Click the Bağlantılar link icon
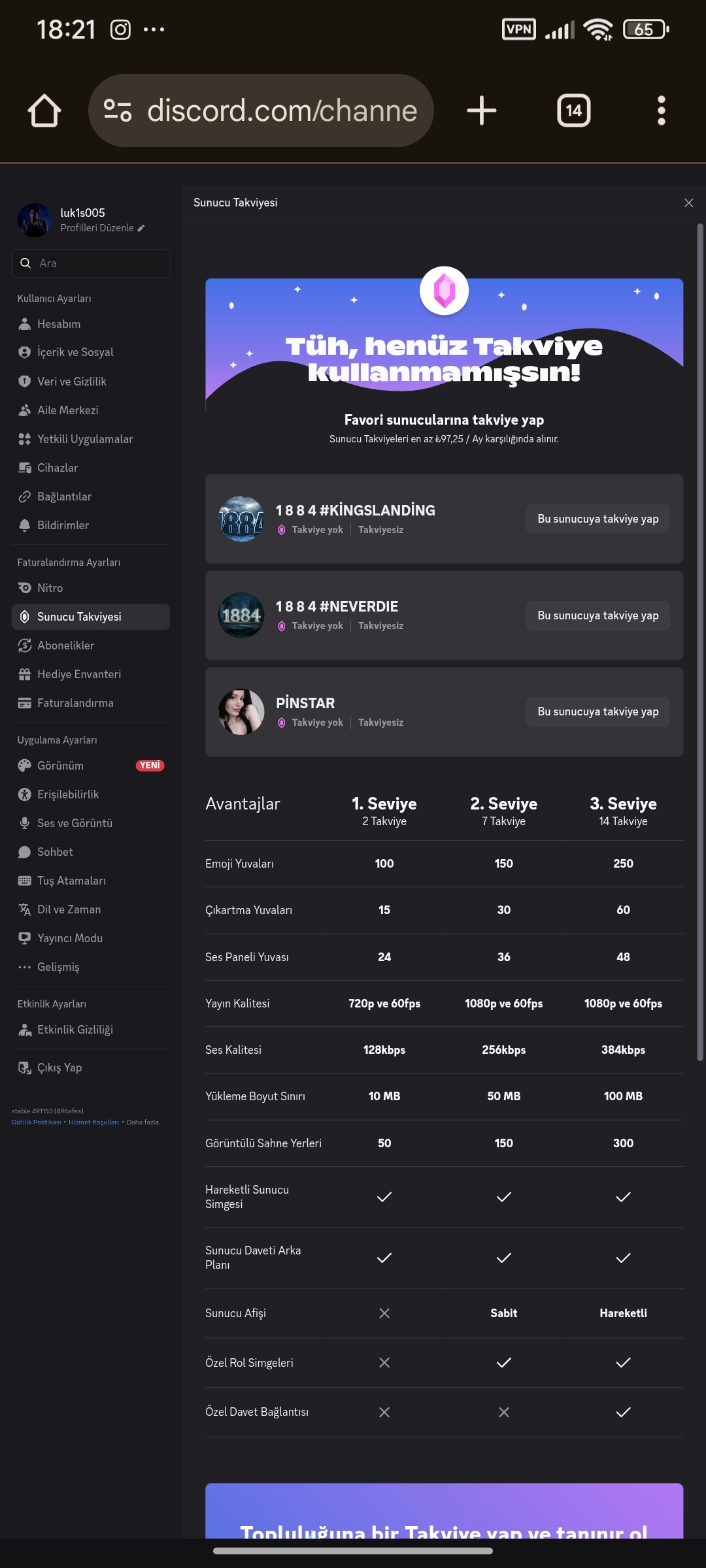The width and height of the screenshot is (706, 1568). pos(24,497)
